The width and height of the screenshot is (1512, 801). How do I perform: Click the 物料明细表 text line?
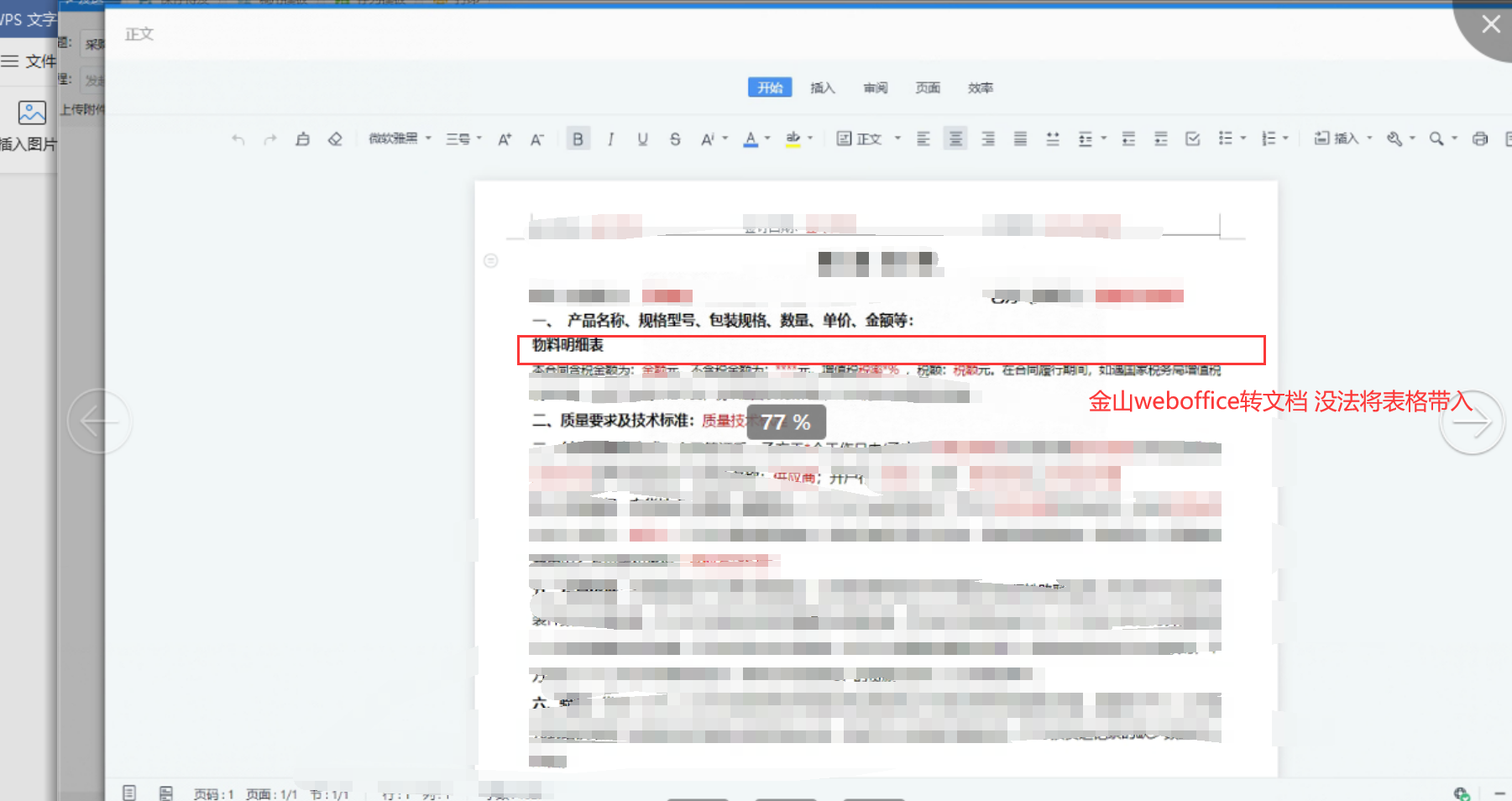pos(568,345)
